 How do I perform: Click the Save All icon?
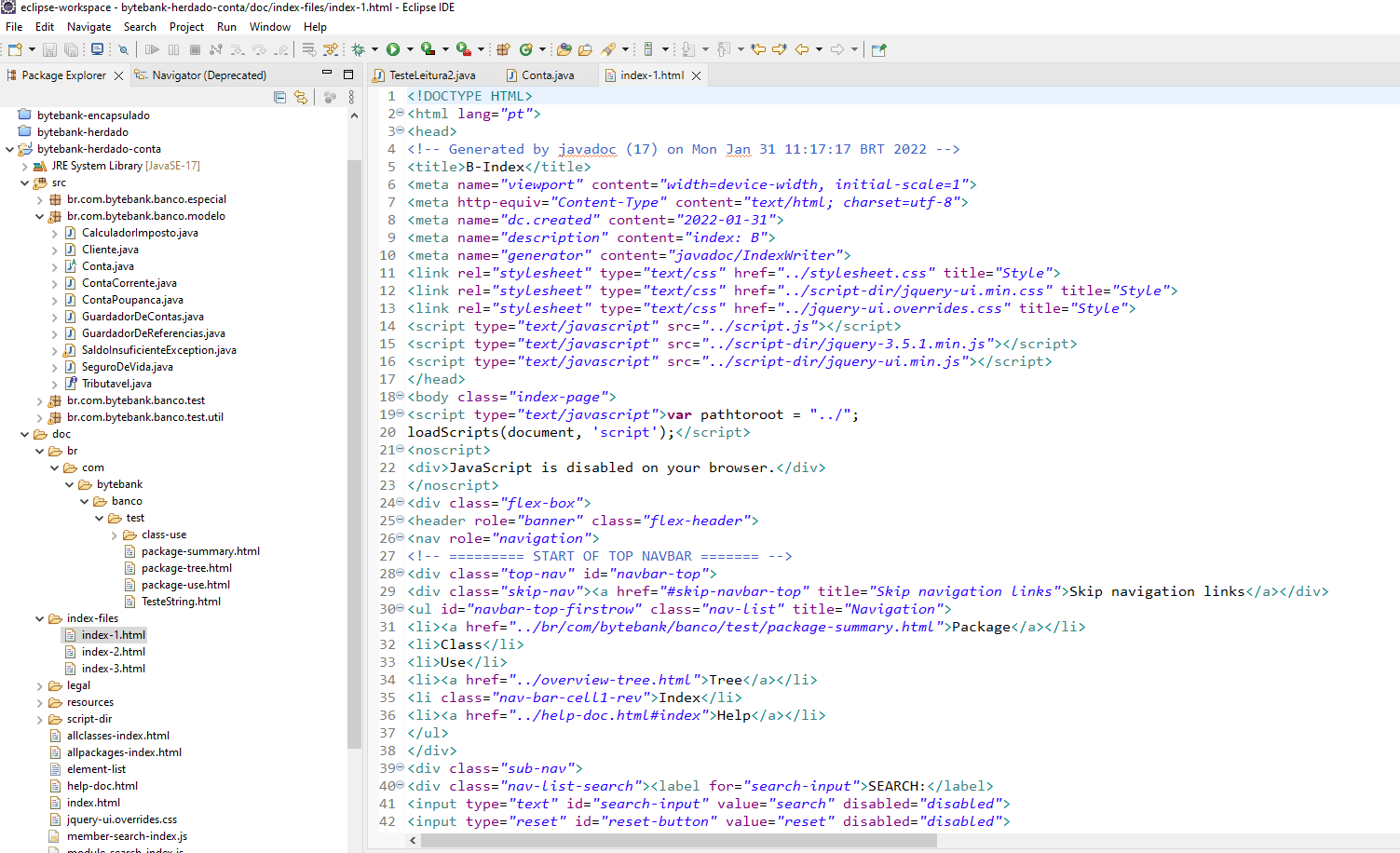(71, 49)
